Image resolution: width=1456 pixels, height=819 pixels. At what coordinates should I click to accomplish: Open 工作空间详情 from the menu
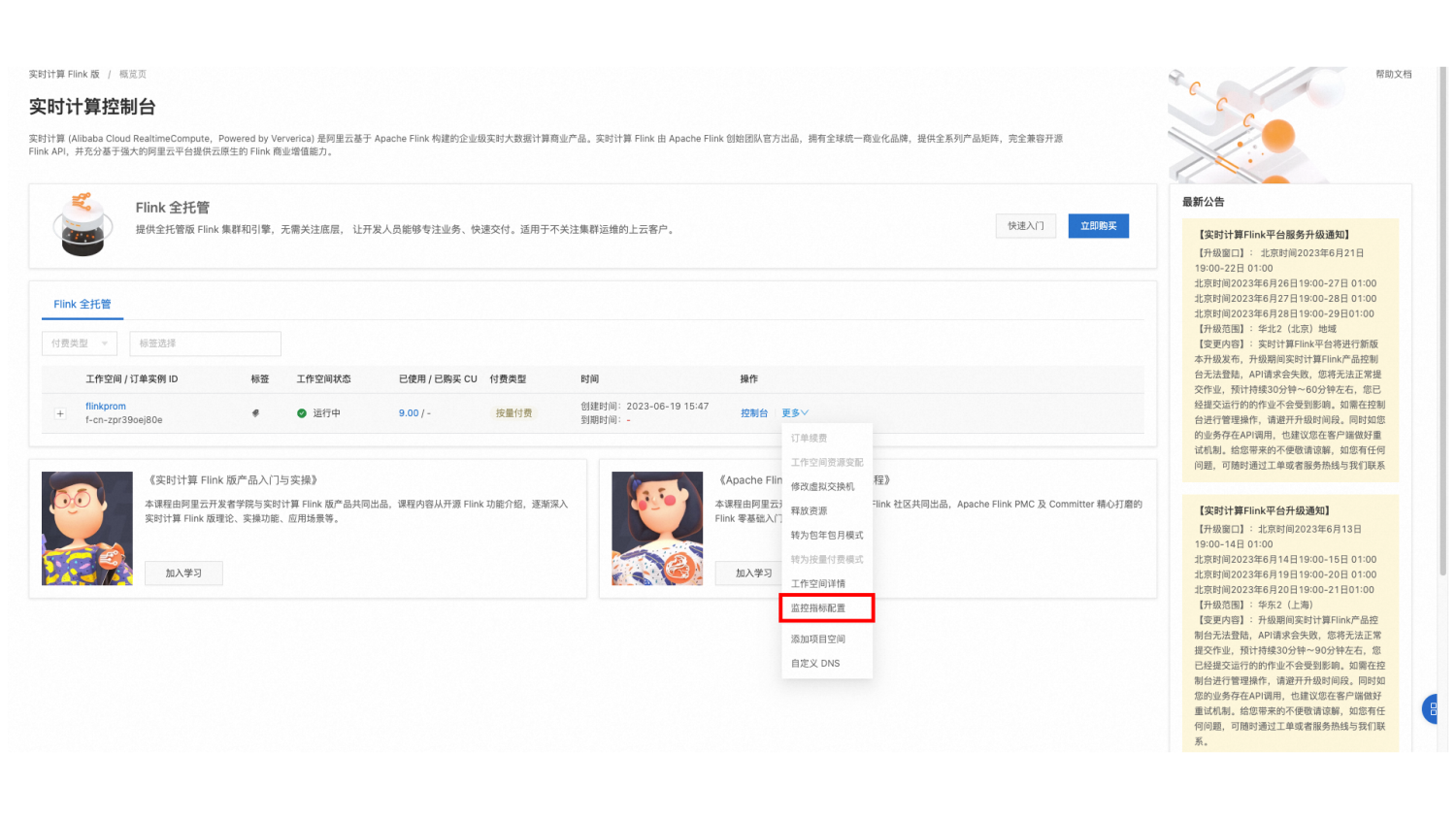(x=818, y=584)
